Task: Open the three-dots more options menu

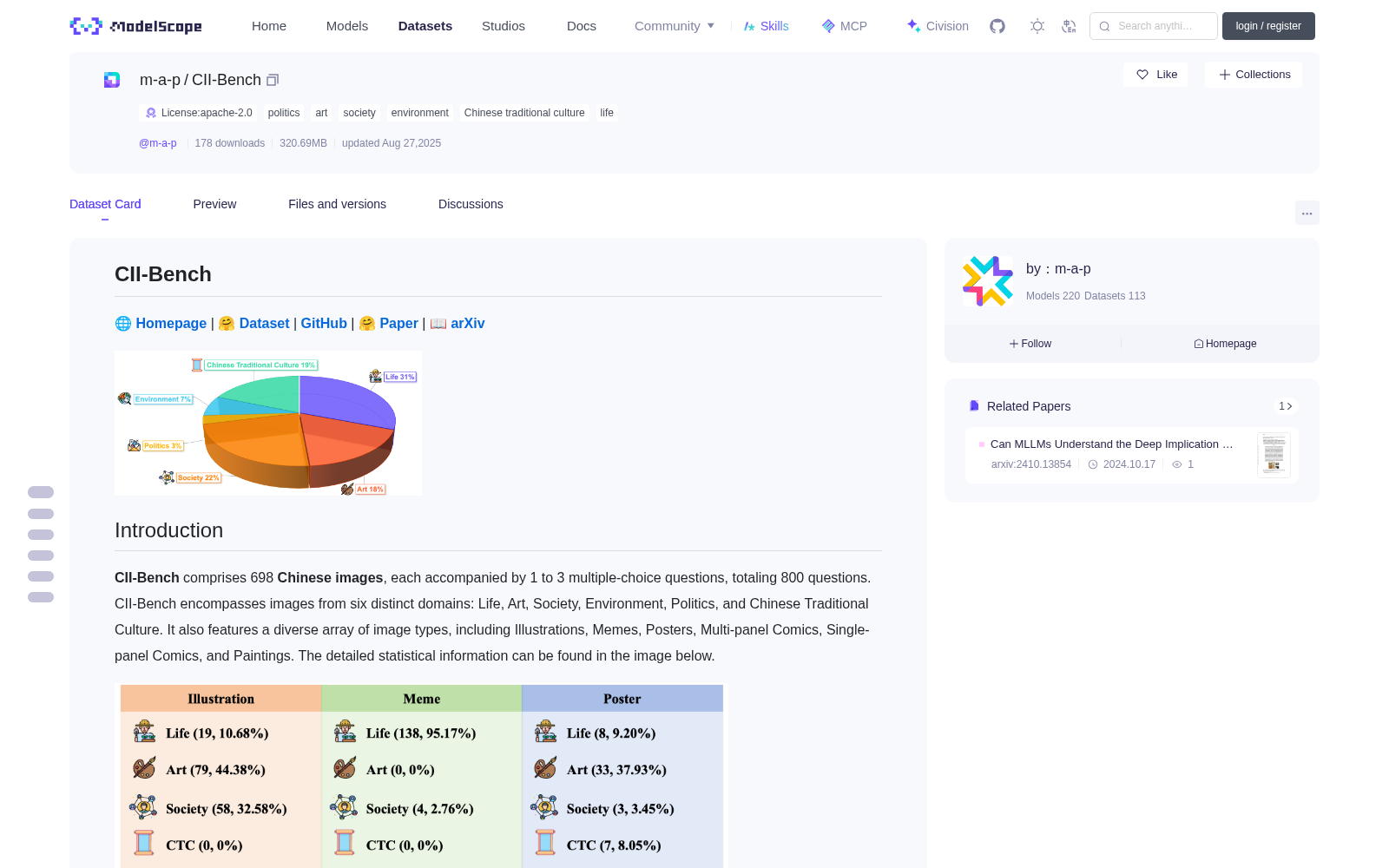Action: pyautogui.click(x=1307, y=213)
